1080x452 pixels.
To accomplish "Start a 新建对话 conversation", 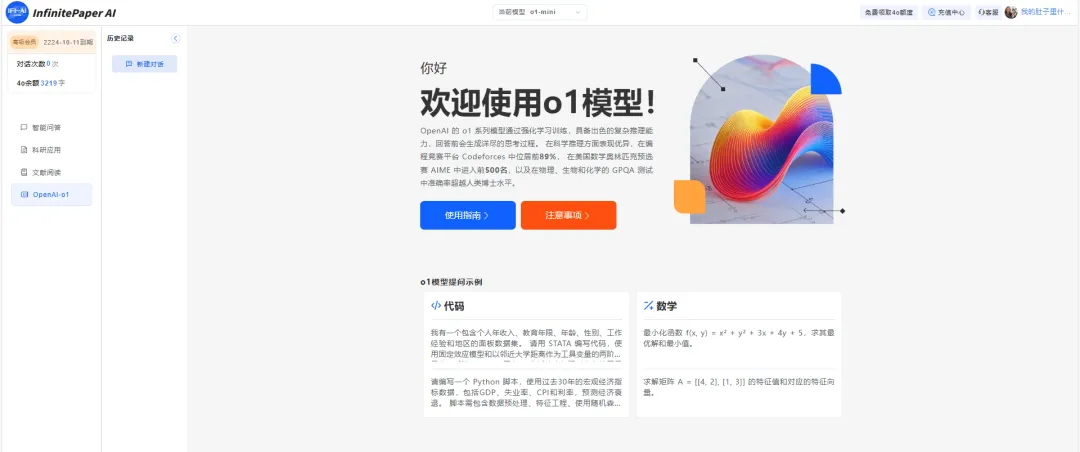I will (x=145, y=64).
